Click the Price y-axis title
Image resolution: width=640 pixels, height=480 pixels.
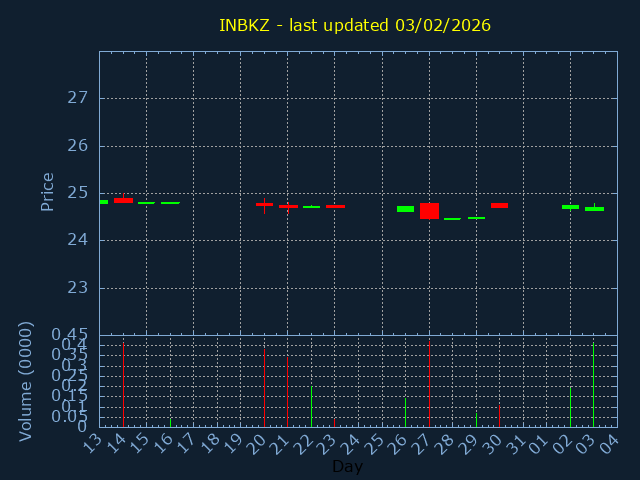coord(48,191)
